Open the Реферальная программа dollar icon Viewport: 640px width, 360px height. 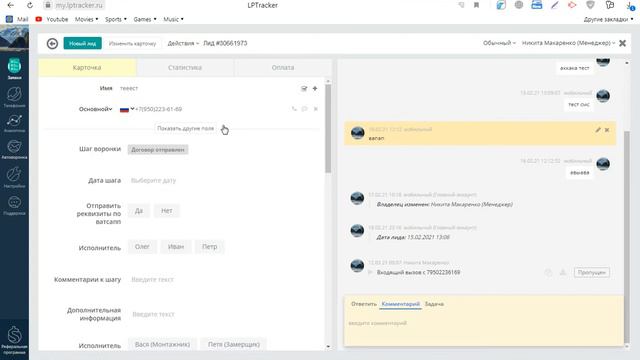point(14,340)
